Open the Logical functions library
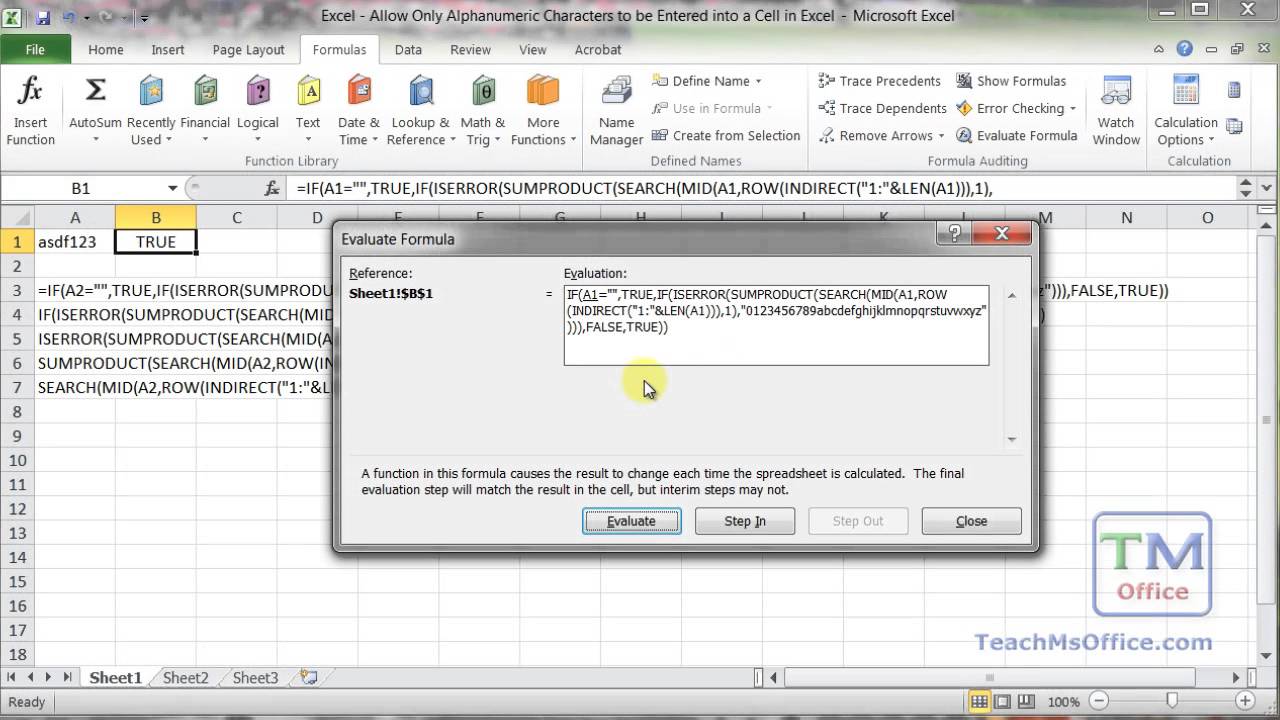 (x=258, y=111)
